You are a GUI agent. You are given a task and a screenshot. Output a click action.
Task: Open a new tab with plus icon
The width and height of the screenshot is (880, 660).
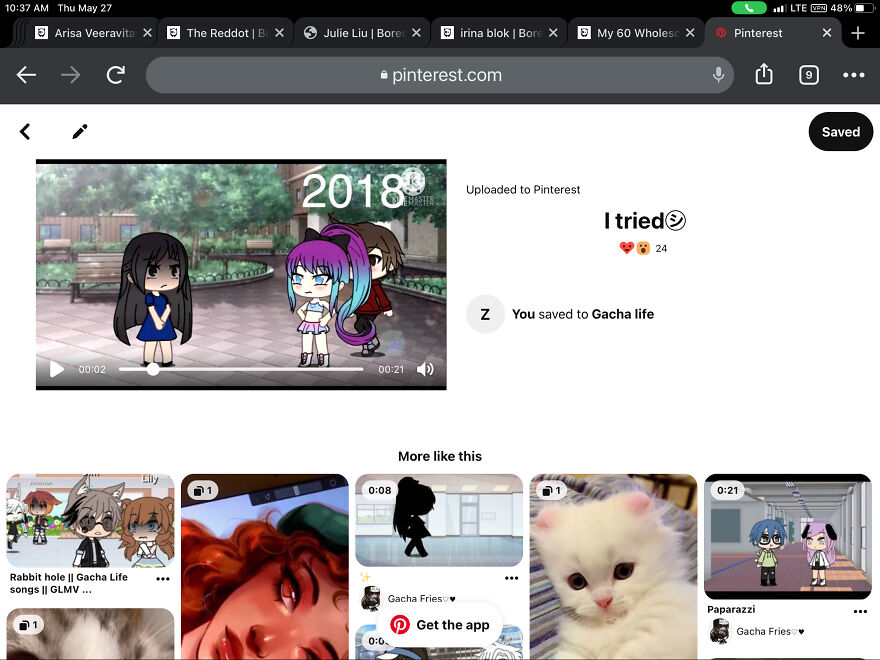[857, 33]
